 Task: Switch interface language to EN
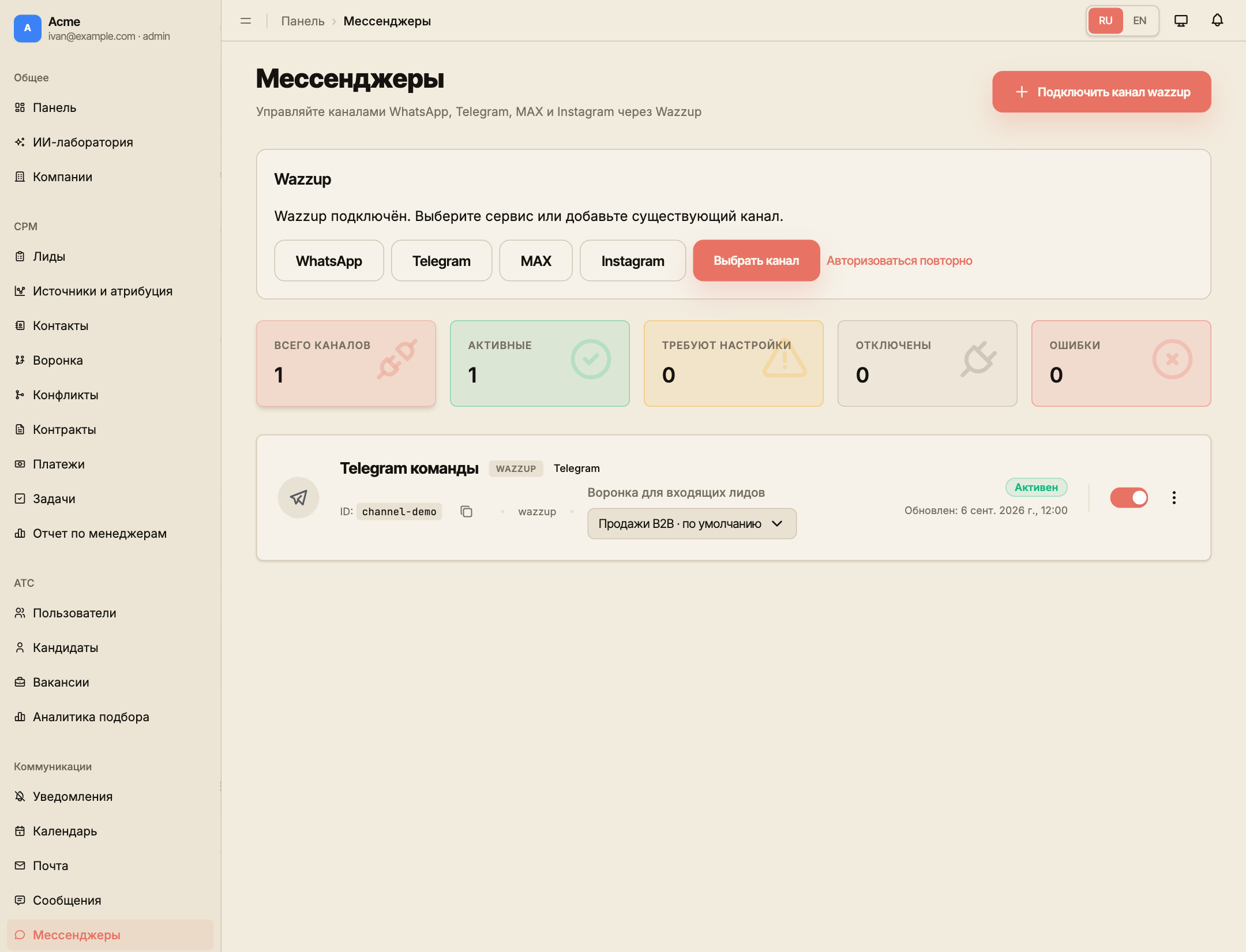point(1139,21)
